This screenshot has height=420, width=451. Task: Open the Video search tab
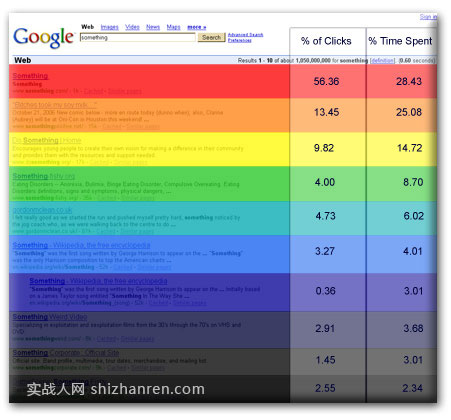point(132,27)
